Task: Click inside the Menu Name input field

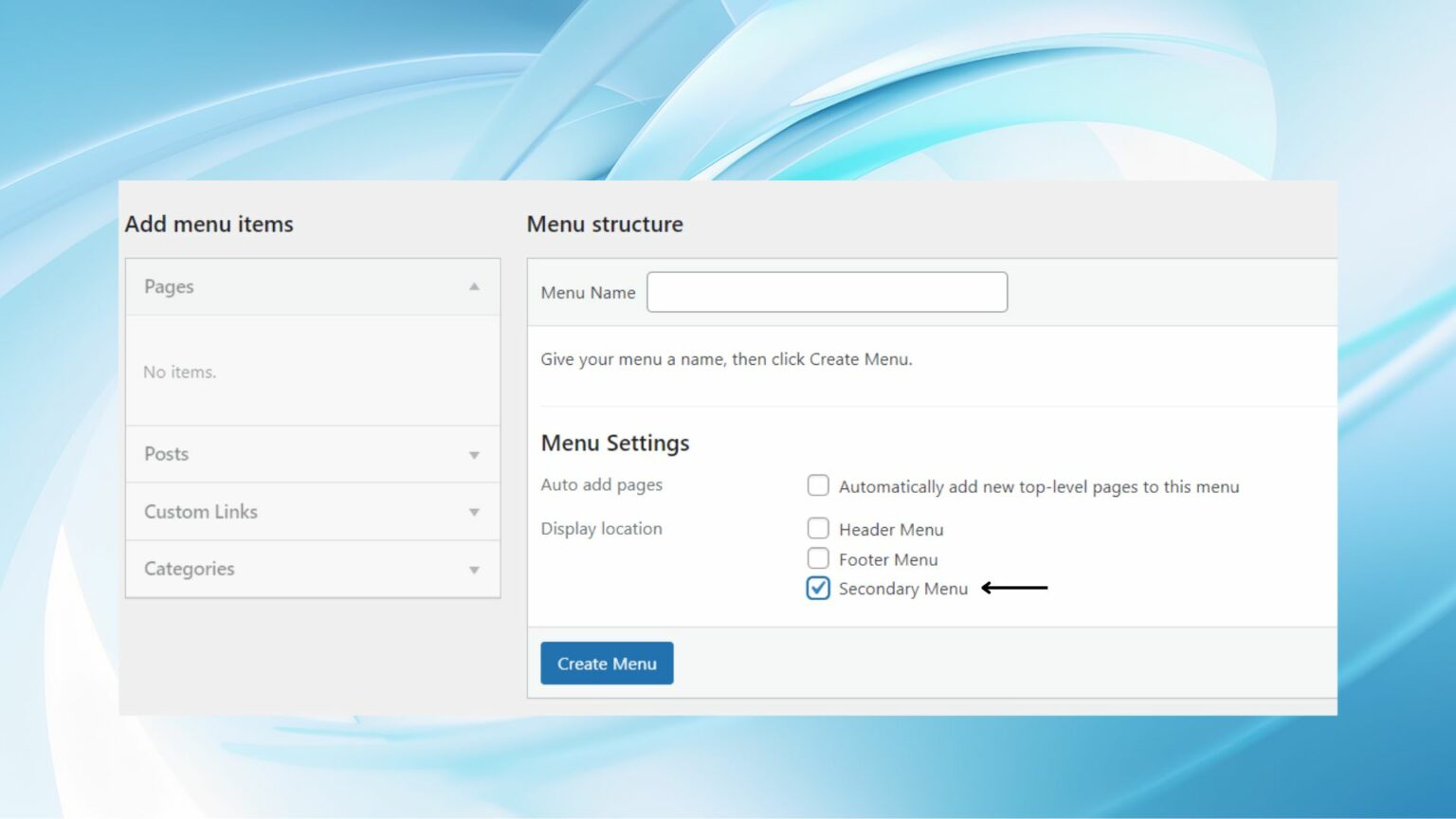Action: pyautogui.click(x=826, y=291)
